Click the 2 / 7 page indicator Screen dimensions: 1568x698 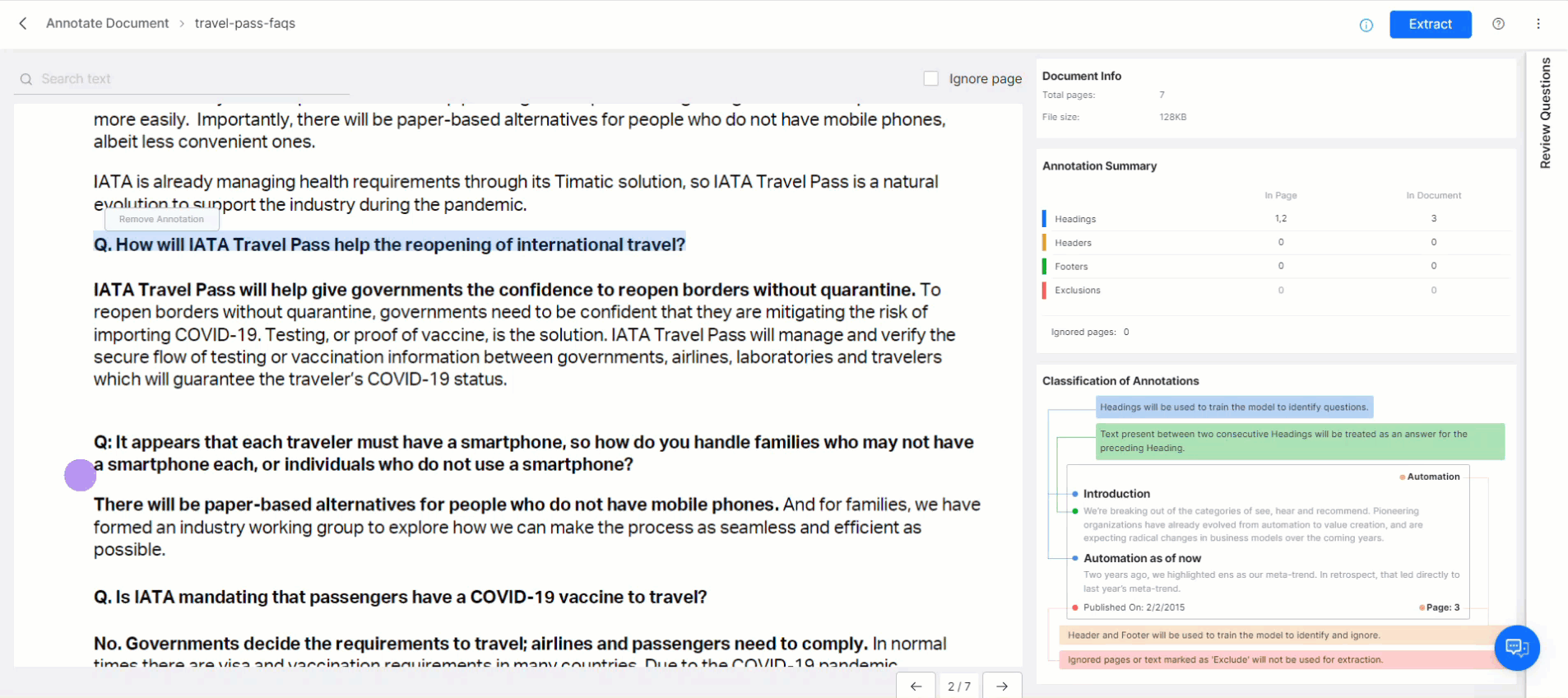coord(958,686)
